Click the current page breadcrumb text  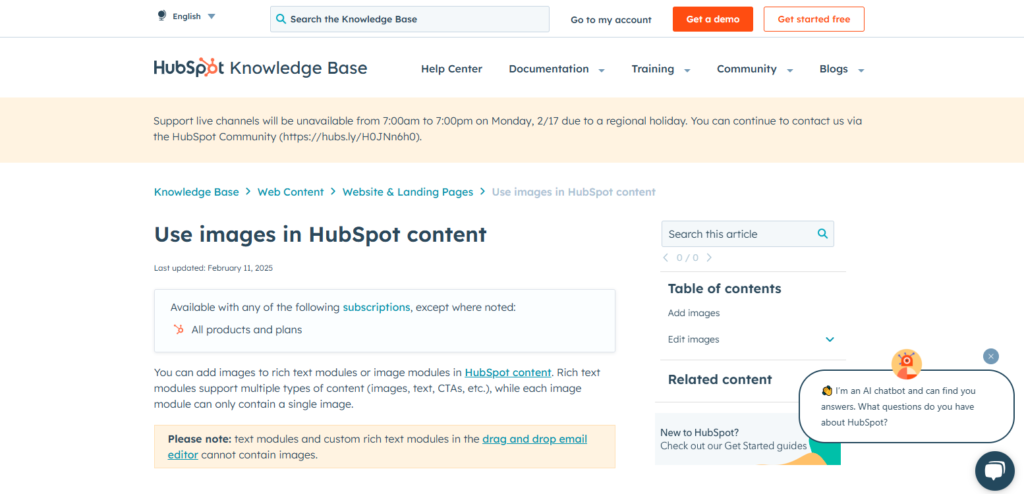tap(573, 191)
